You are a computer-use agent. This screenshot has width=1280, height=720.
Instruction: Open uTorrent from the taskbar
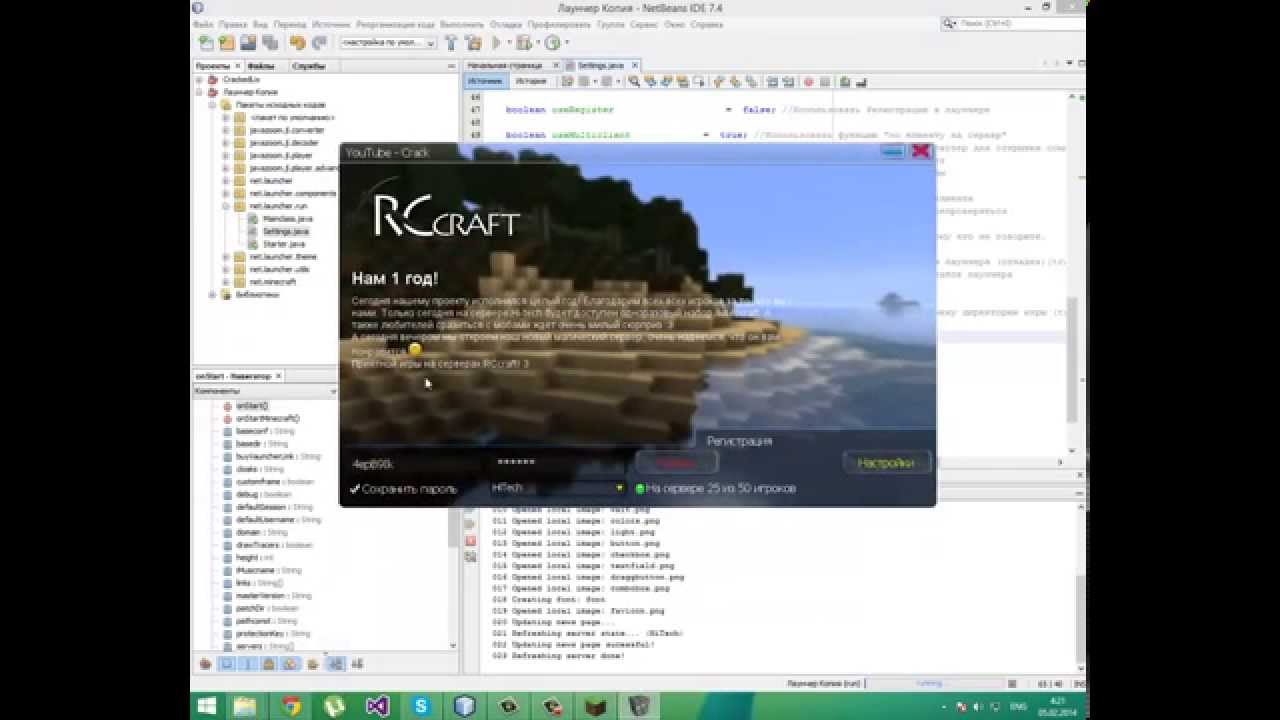334,706
